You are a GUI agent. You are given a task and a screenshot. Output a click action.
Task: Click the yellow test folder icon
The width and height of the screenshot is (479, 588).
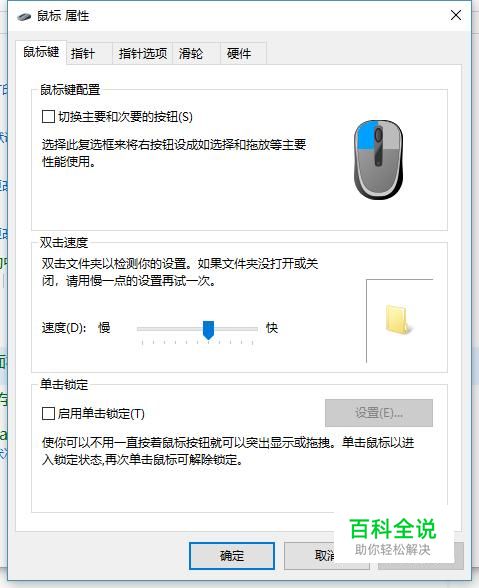[x=398, y=320]
